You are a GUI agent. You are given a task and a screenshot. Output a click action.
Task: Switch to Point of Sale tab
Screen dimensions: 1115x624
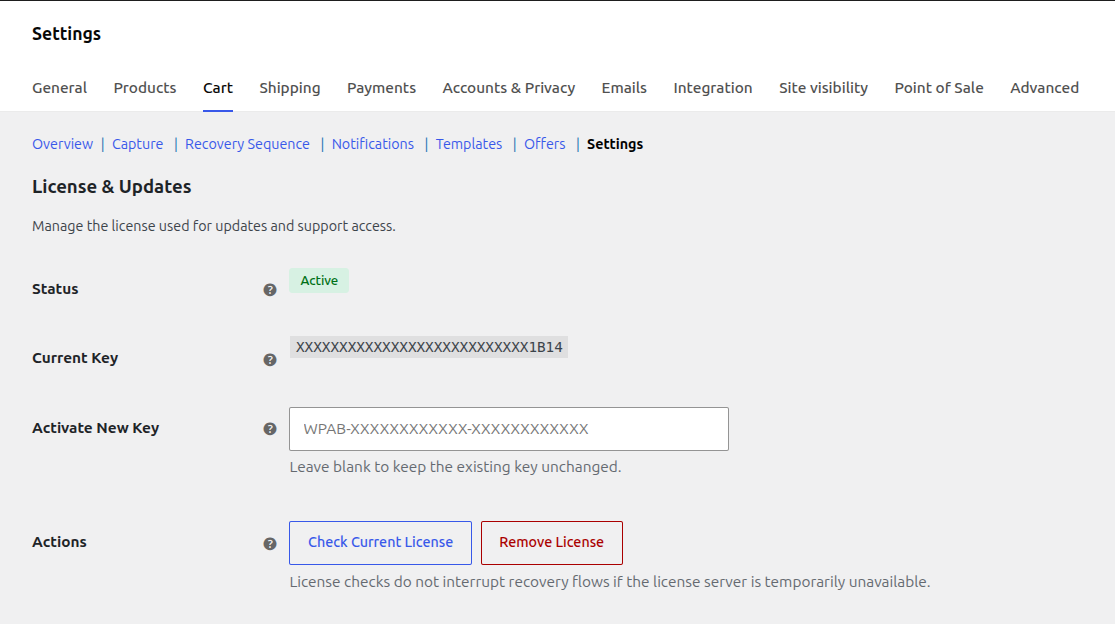(x=939, y=87)
